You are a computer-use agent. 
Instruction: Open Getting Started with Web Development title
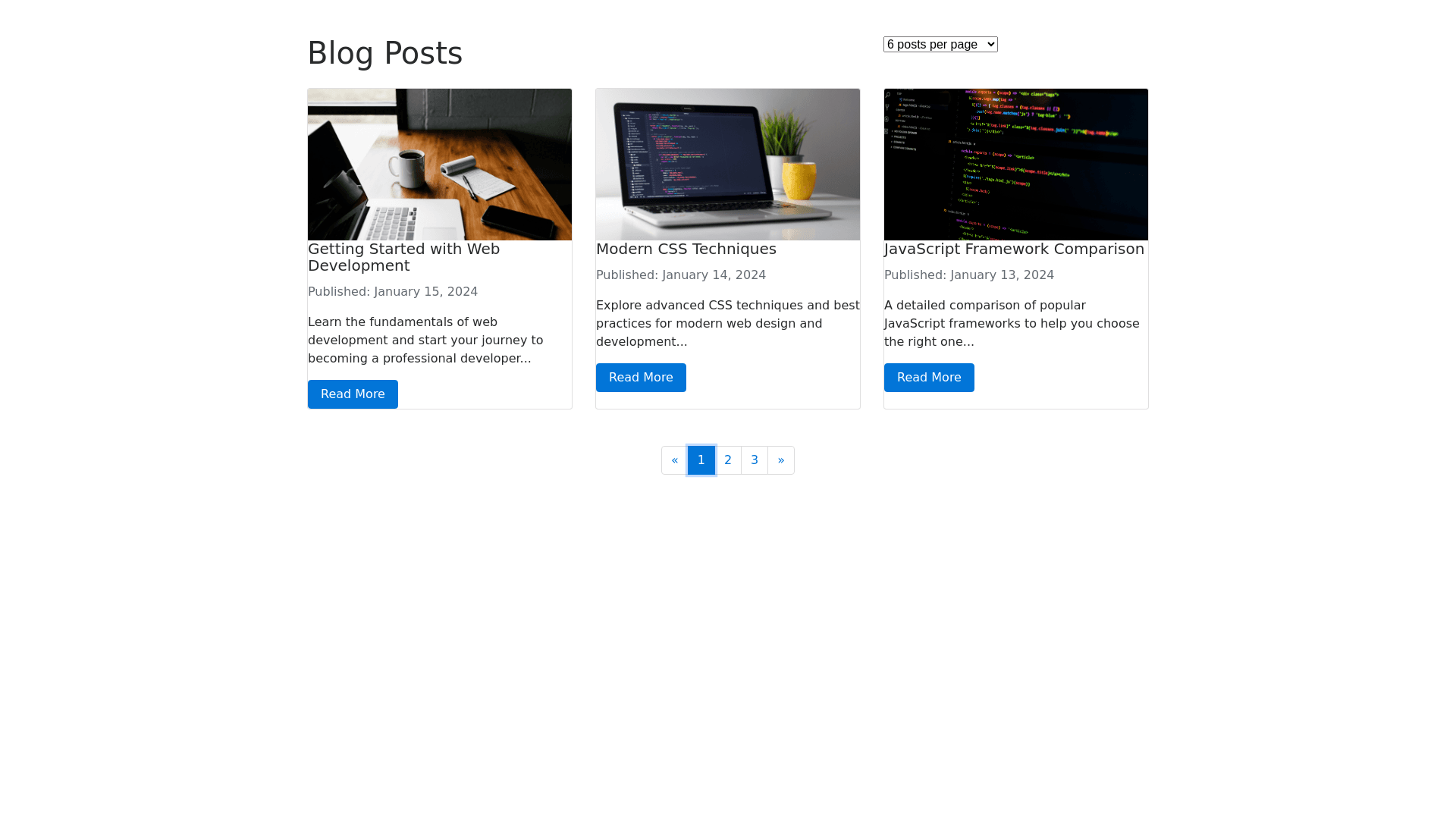pyautogui.click(x=403, y=257)
